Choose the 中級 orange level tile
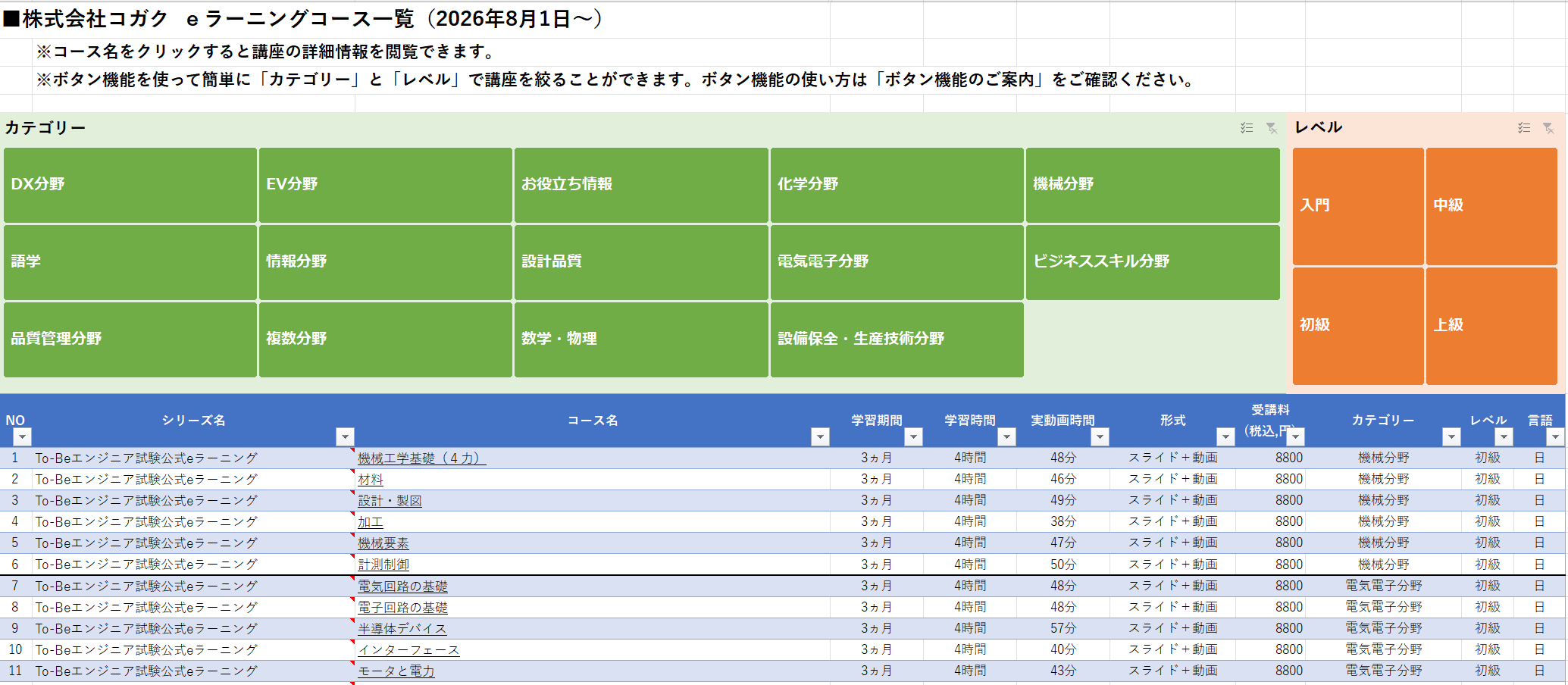Image resolution: width=1568 pixels, height=685 pixels. 1491,206
